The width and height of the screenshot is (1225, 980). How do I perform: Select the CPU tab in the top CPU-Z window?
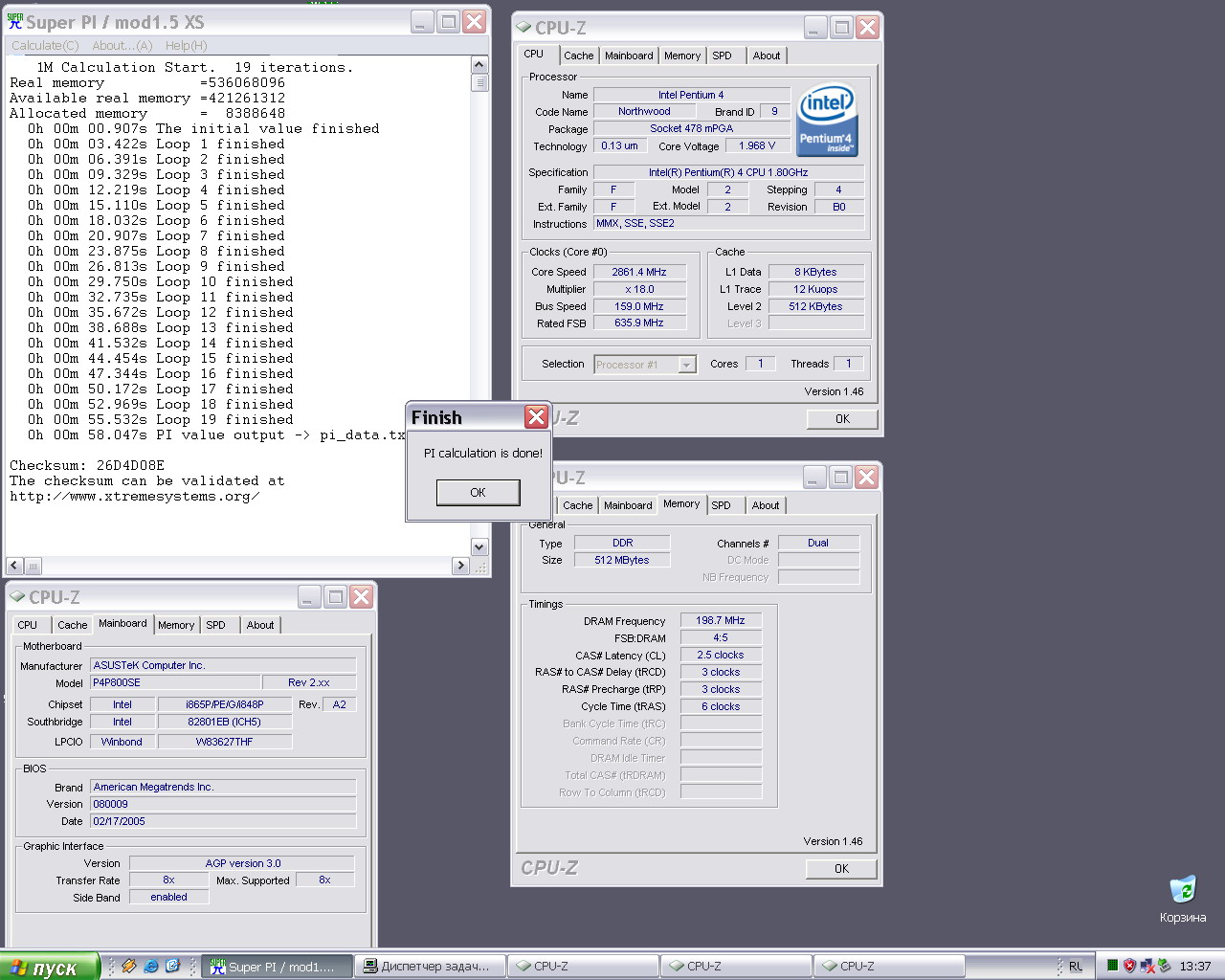(x=534, y=55)
